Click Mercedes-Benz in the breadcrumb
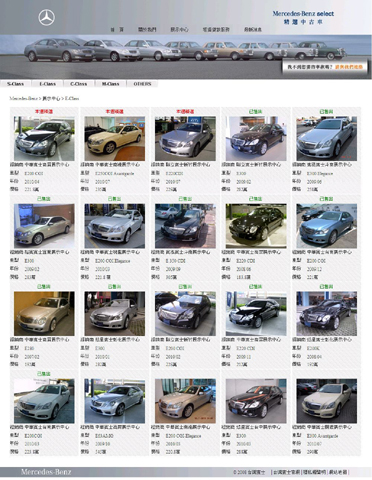This screenshot has width=372, height=480. (x=23, y=98)
